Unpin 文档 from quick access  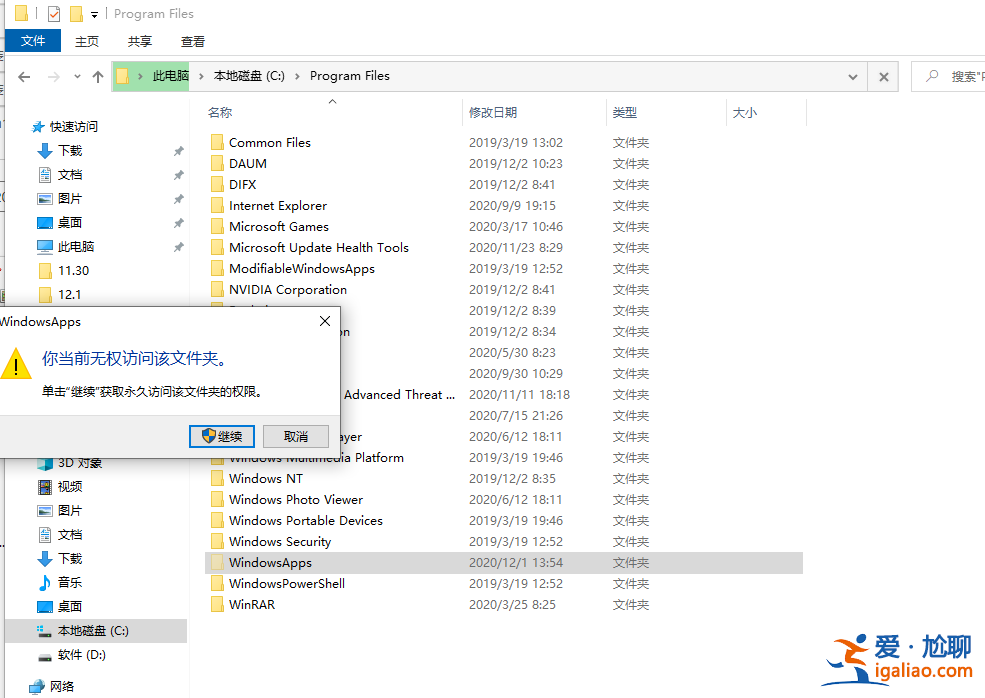tap(179, 174)
